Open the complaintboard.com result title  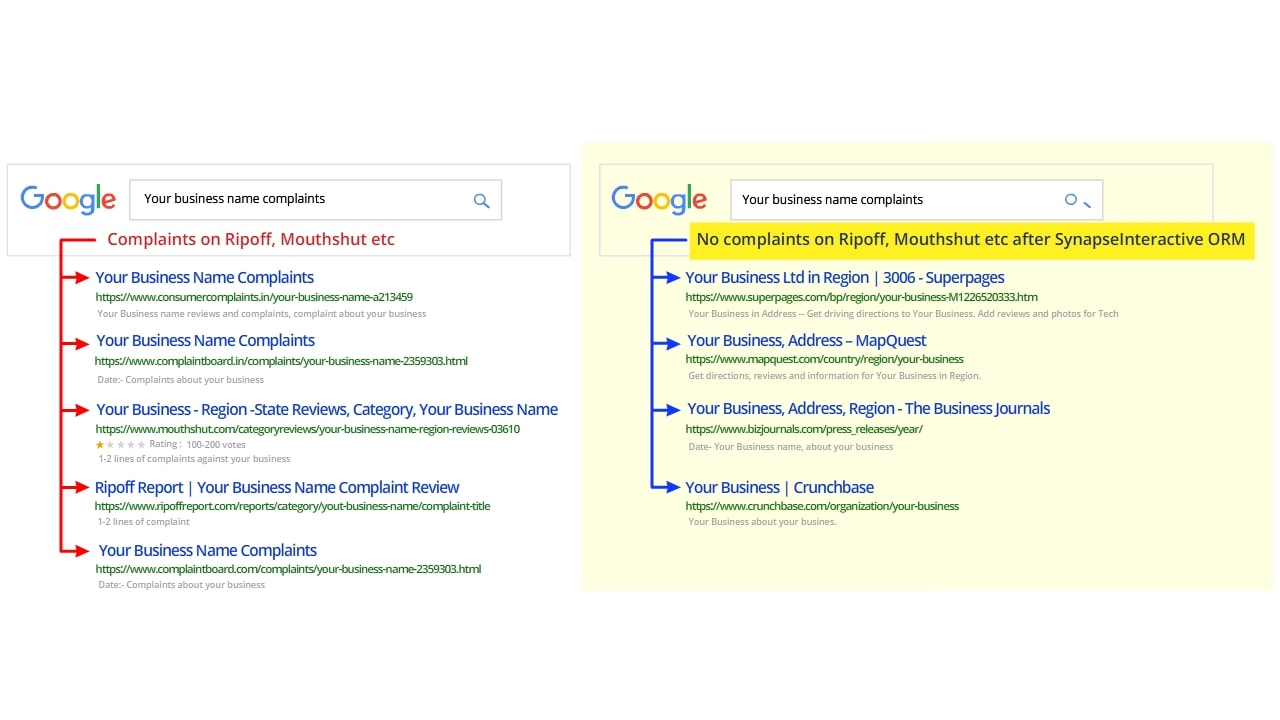point(207,550)
